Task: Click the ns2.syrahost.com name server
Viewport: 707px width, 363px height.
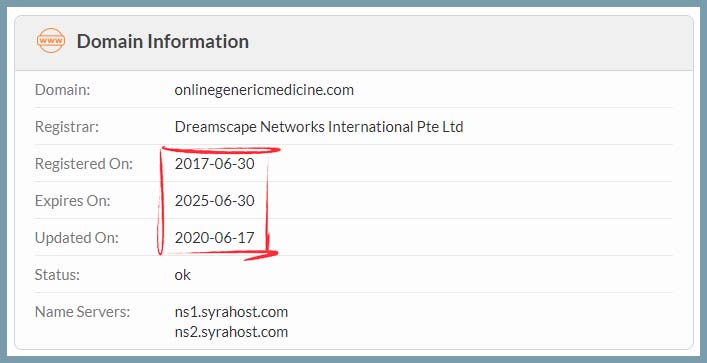Action: point(231,332)
